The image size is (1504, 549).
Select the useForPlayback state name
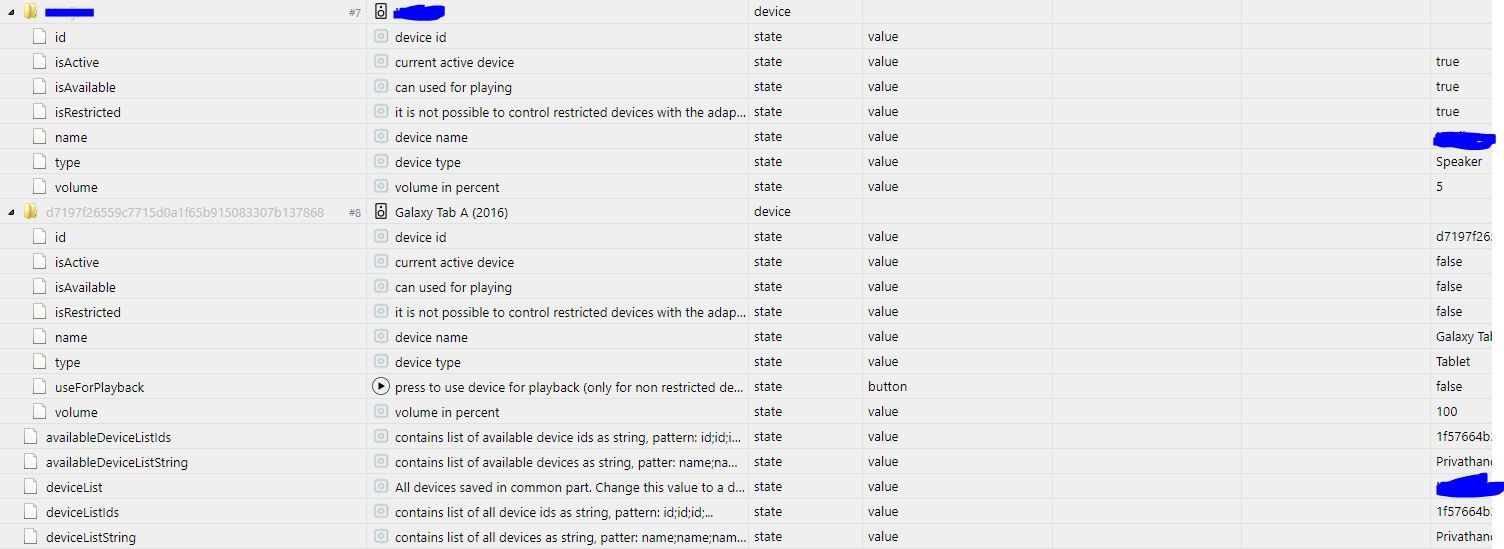[x=100, y=387]
